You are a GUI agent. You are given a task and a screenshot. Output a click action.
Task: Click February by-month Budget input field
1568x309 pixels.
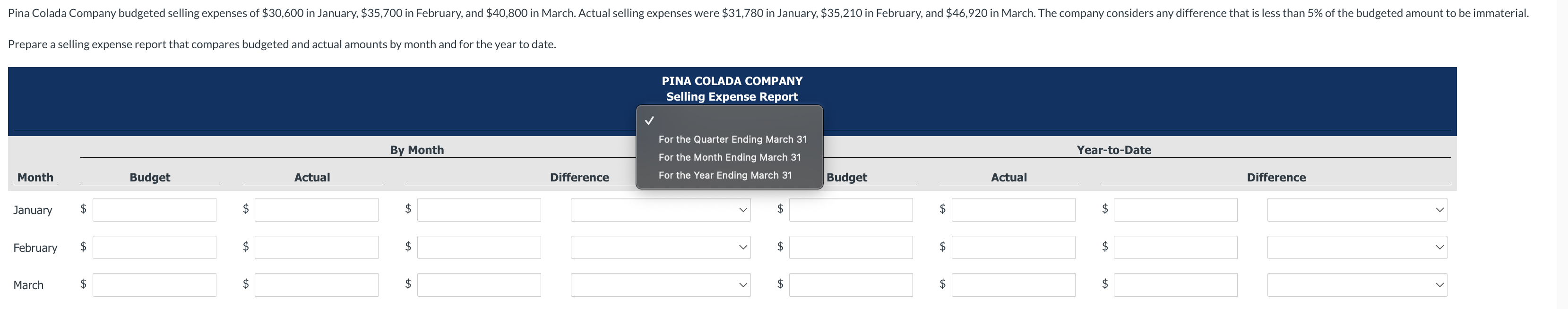[x=154, y=248]
